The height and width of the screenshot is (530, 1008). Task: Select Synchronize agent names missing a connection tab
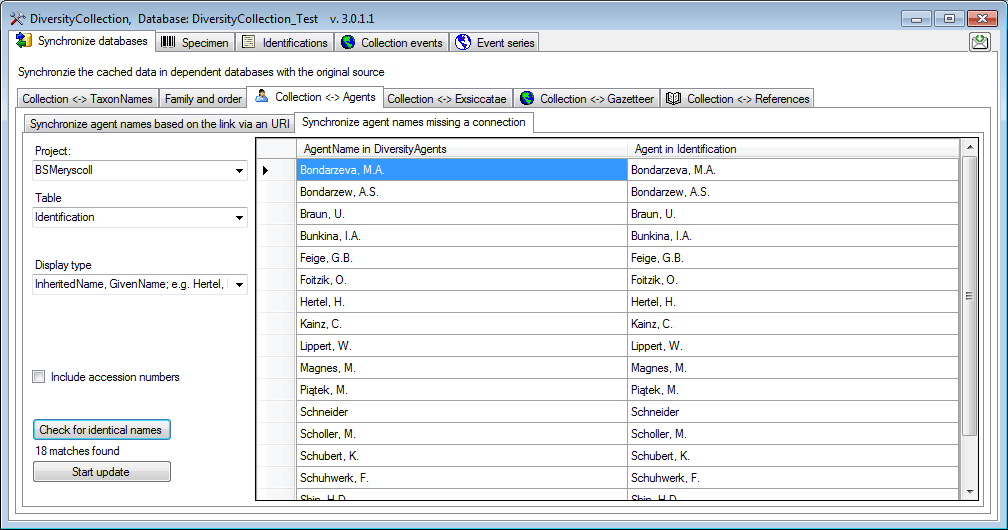point(413,122)
